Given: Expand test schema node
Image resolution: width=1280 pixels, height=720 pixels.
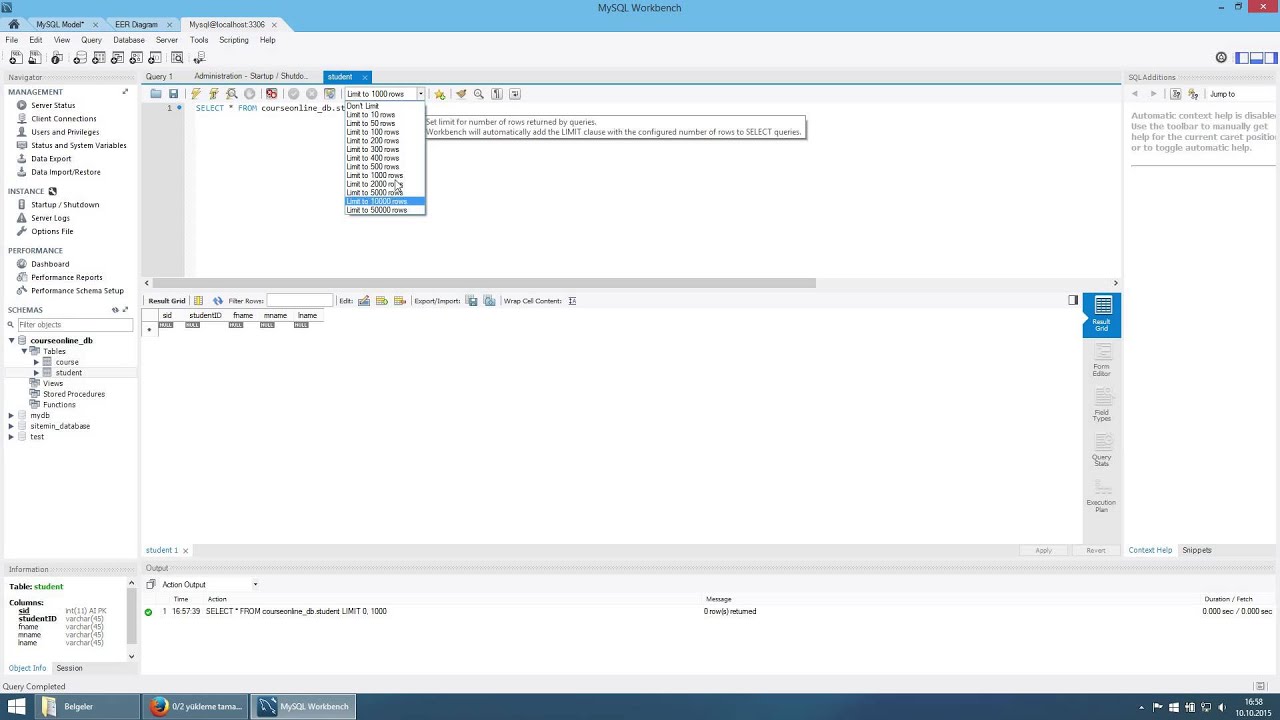Looking at the screenshot, I should pos(11,437).
